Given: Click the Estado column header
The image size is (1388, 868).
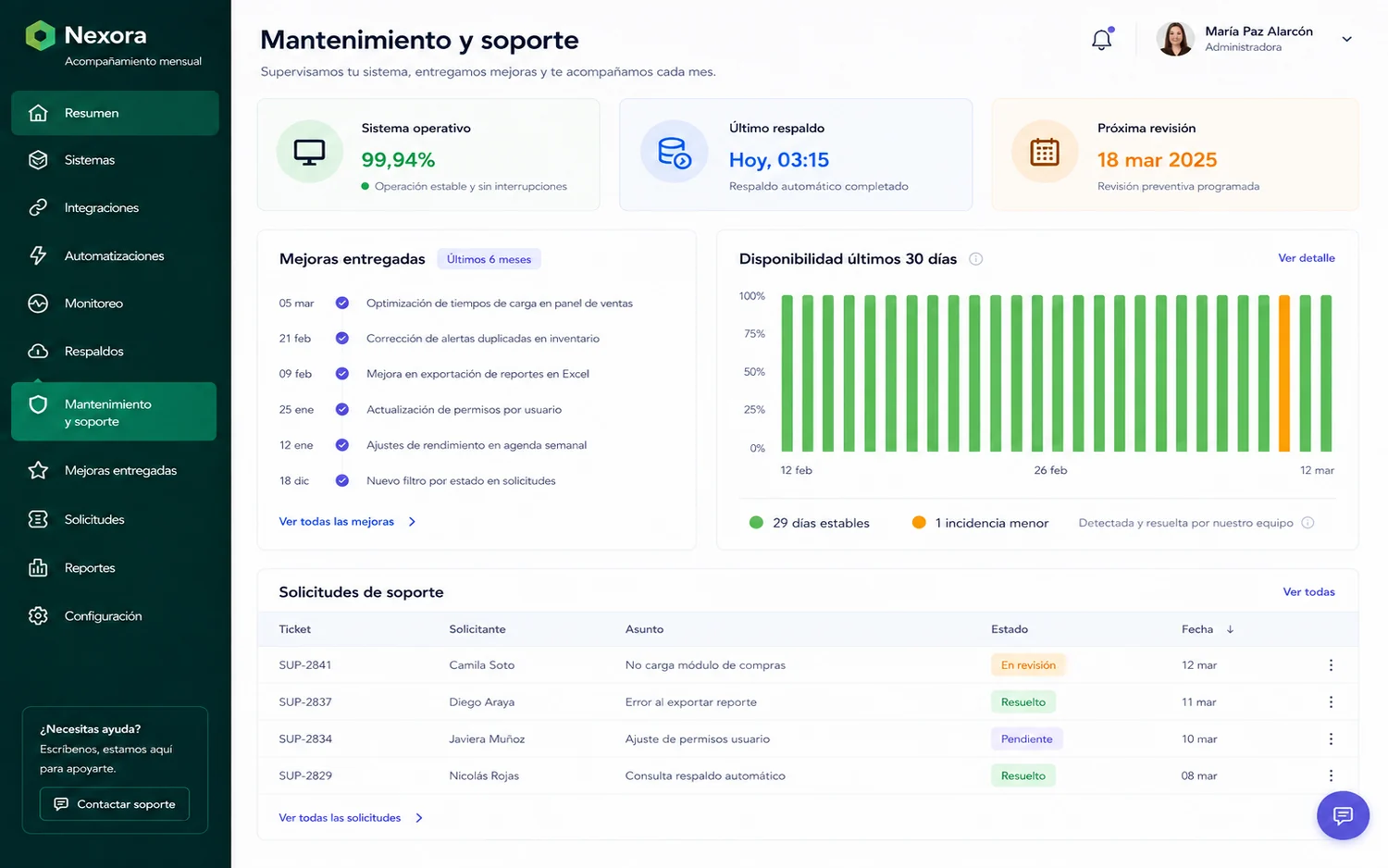Looking at the screenshot, I should pos(1010,629).
